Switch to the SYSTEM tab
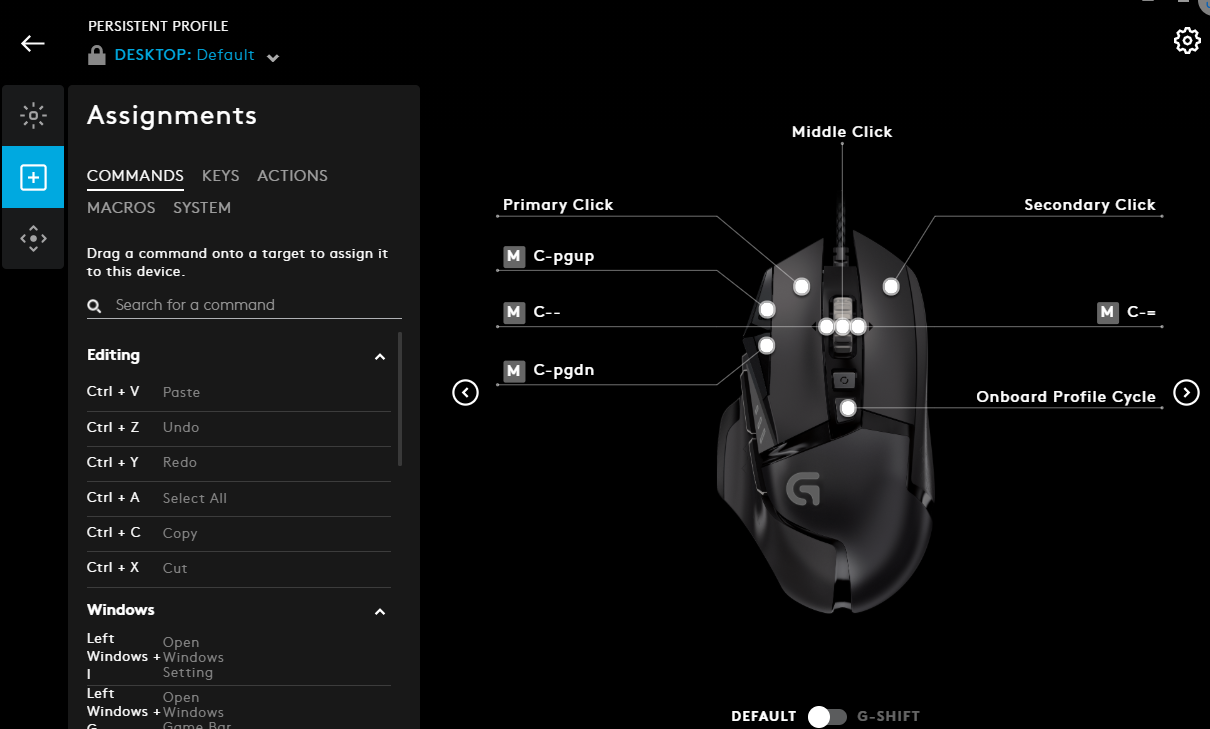 (x=202, y=208)
